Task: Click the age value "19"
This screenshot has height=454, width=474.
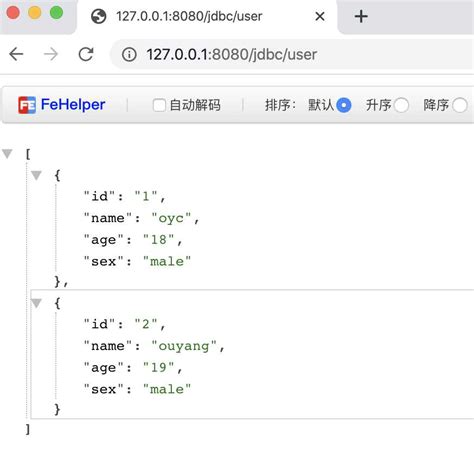Action: 158,367
